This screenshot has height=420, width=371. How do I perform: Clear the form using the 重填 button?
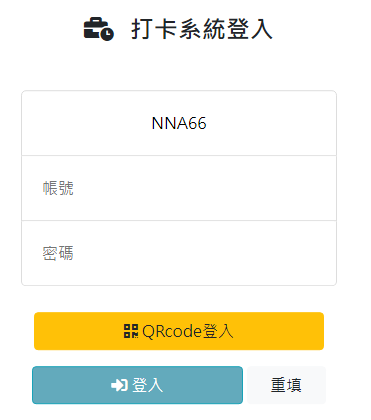[286, 385]
